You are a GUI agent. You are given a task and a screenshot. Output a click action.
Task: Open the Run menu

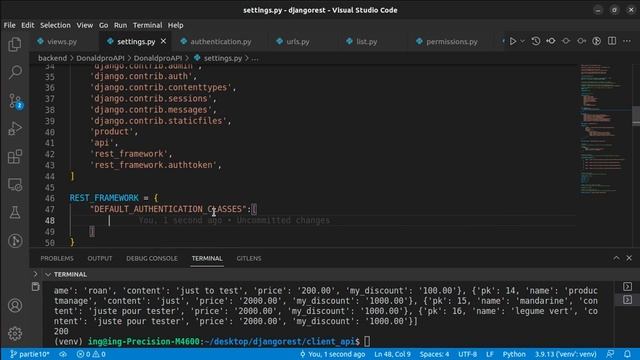click(120, 25)
